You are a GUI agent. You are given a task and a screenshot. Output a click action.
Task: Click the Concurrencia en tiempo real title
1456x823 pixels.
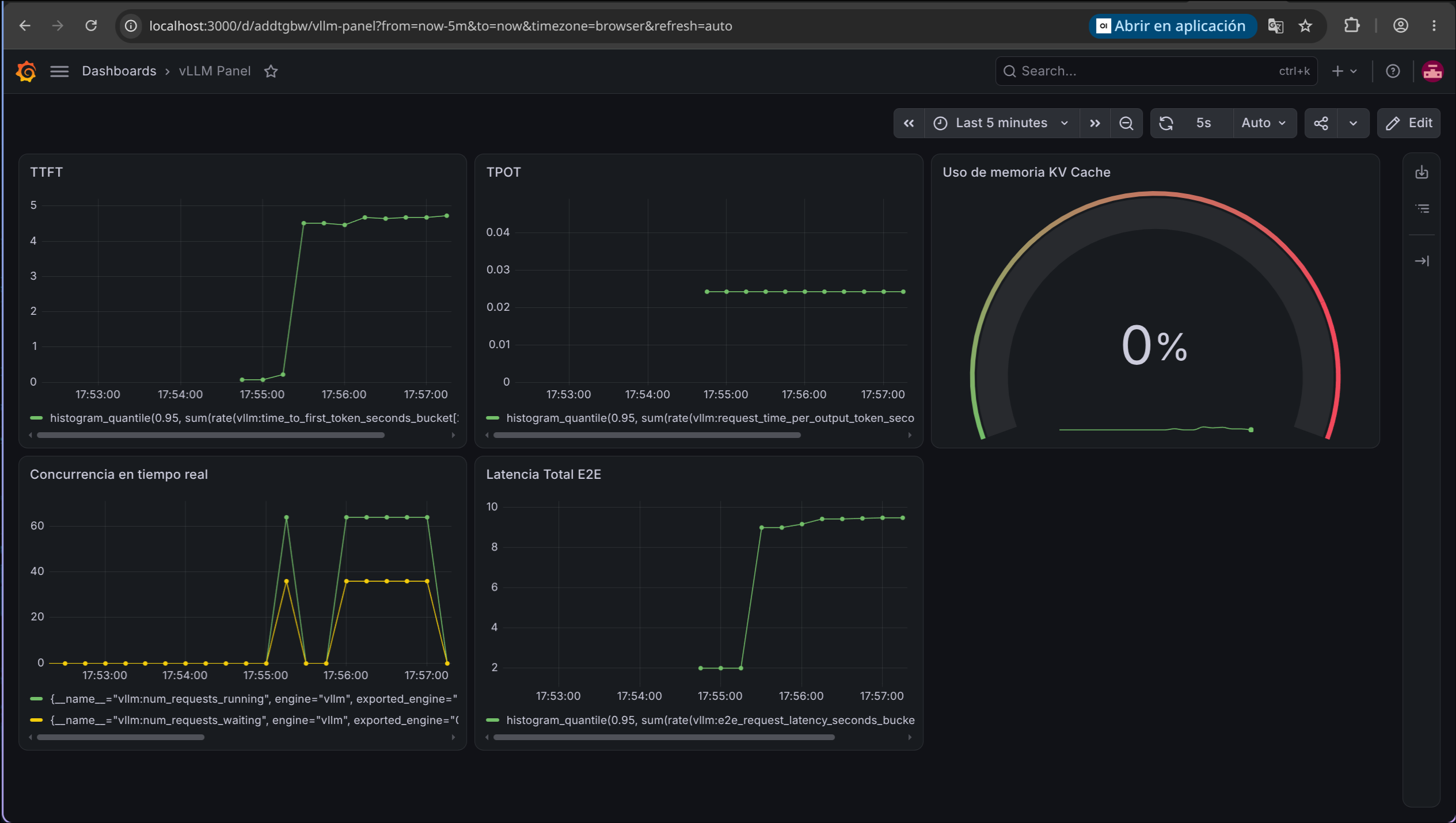click(x=119, y=474)
